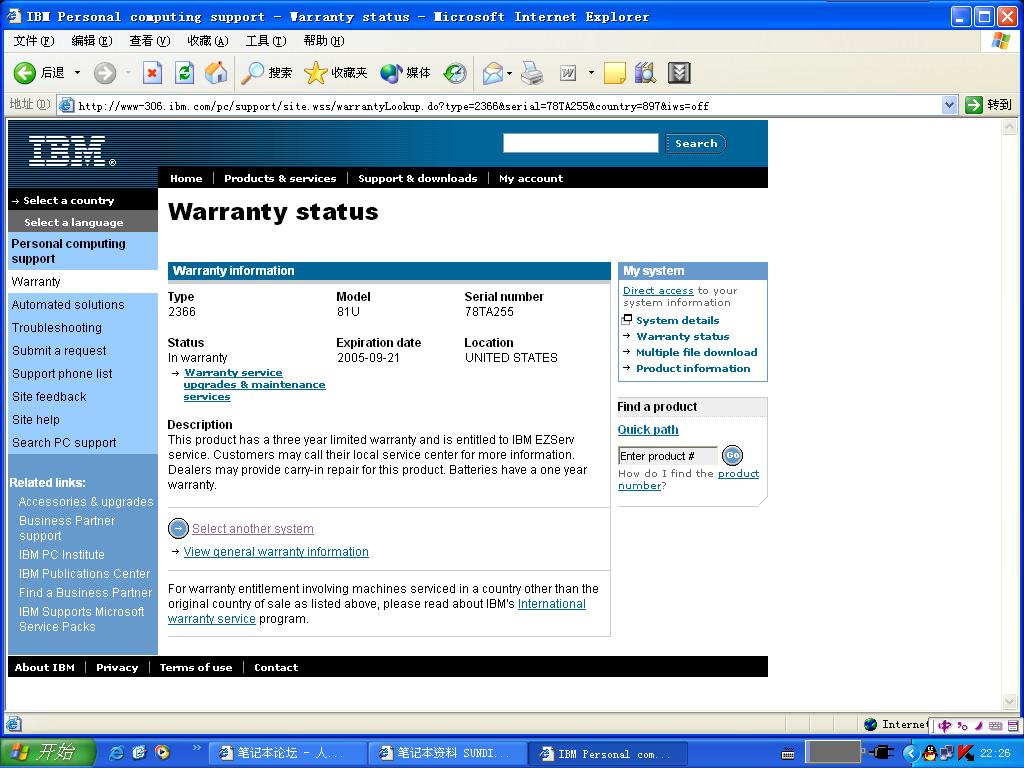Open the History clock icon in toolbar
Screen dimensions: 1024x768
(x=455, y=72)
